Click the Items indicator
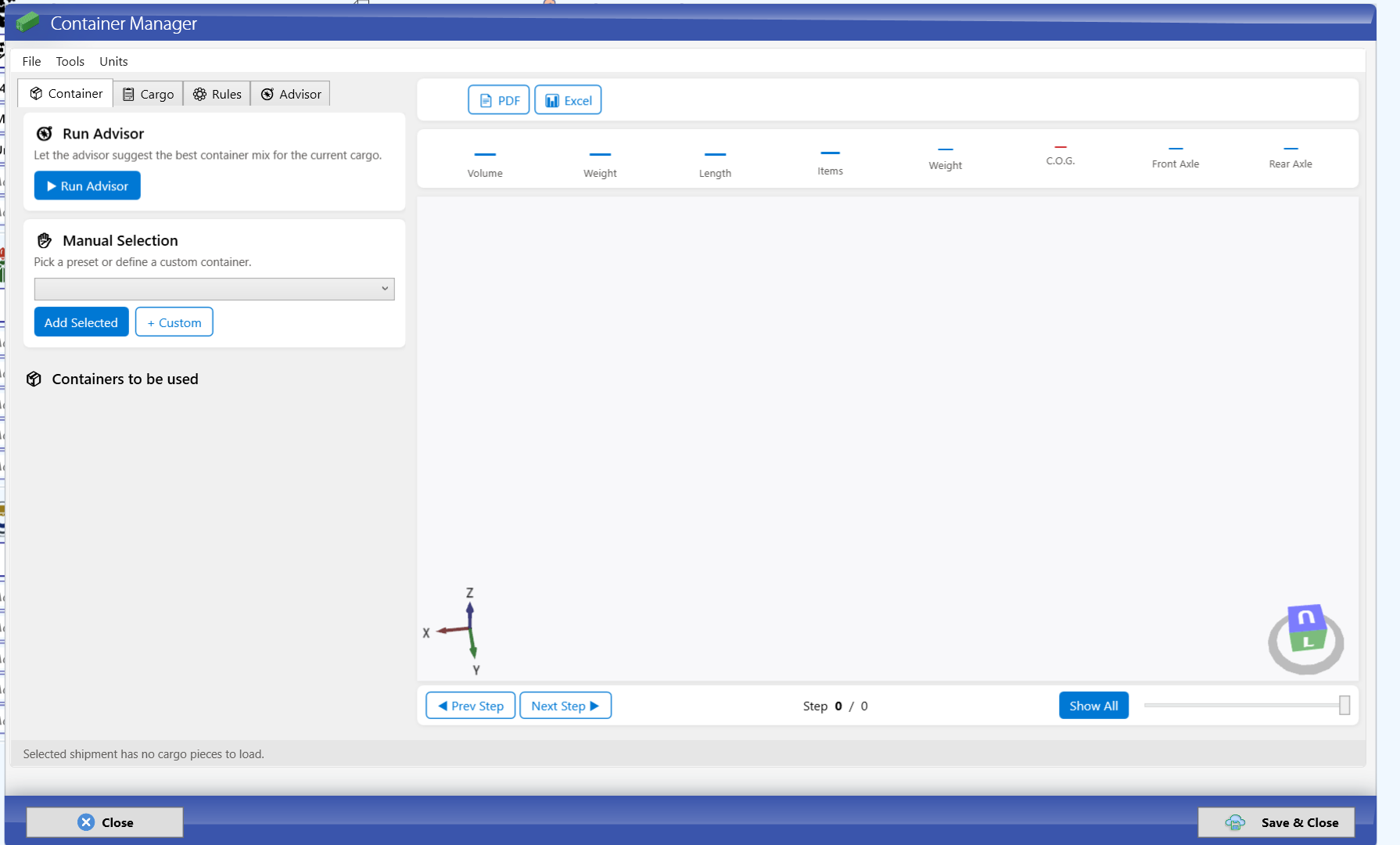 tap(830, 163)
